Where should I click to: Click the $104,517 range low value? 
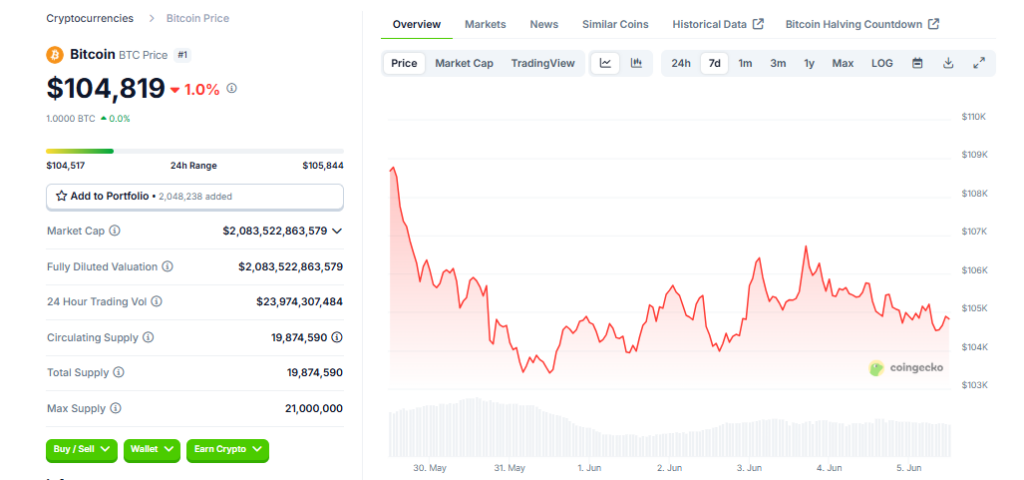(65, 166)
